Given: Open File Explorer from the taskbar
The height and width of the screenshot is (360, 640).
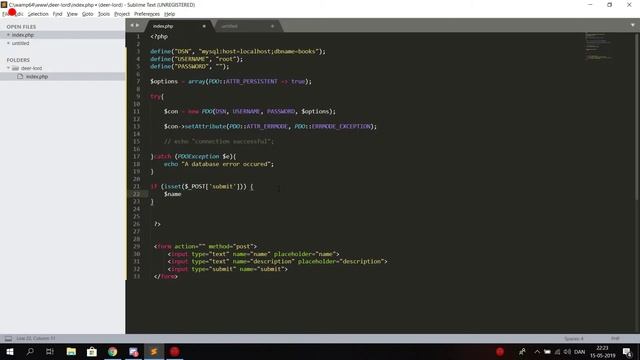Looking at the screenshot, I should (x=71, y=351).
